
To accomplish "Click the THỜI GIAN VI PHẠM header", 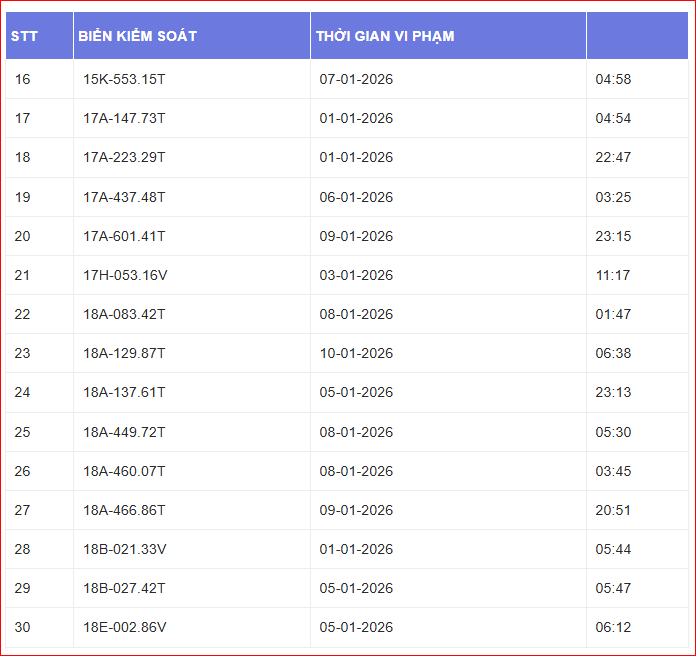I will pyautogui.click(x=385, y=36).
